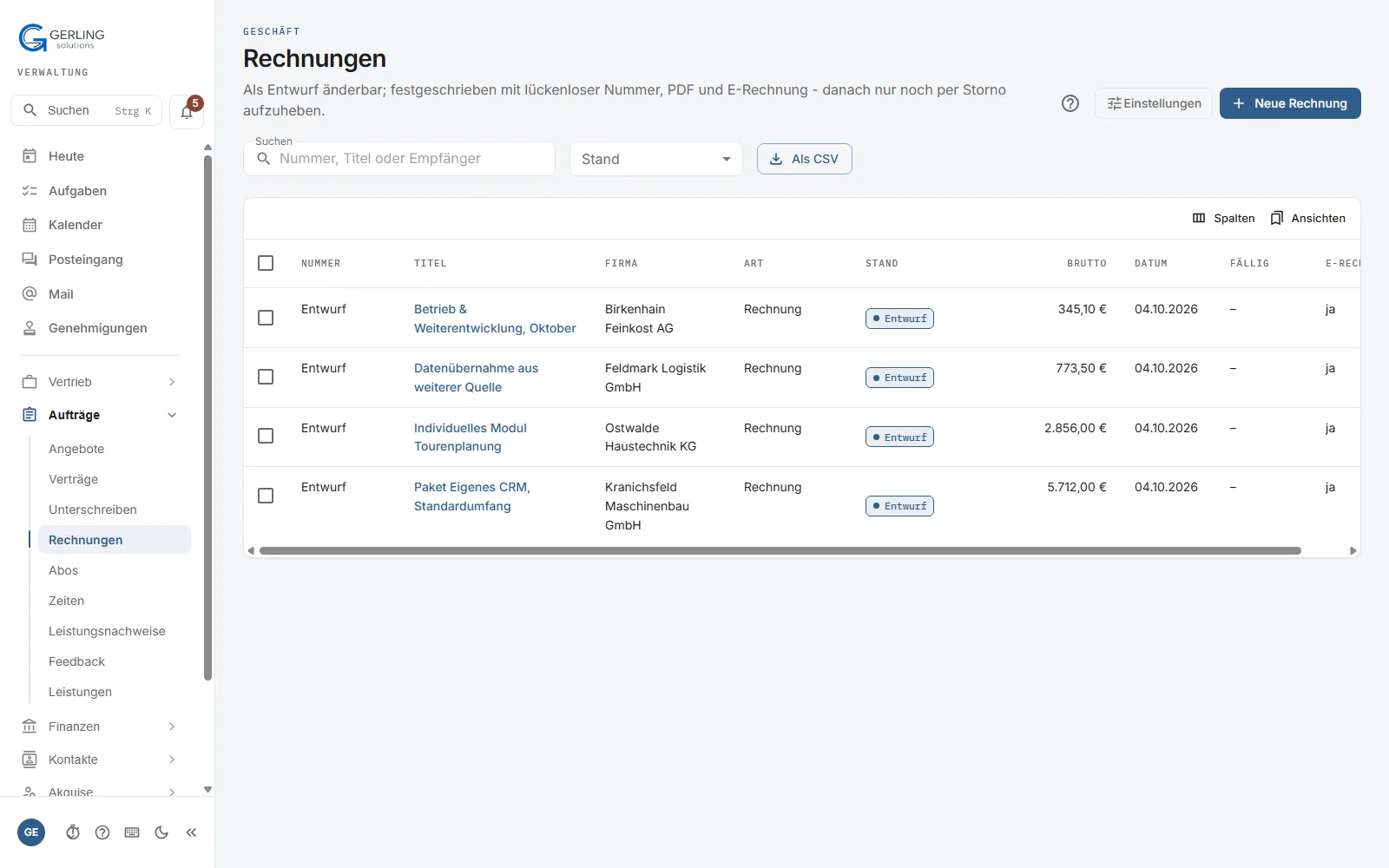Toggle dark mode moon icon
The width and height of the screenshot is (1389, 868).
coord(161,832)
